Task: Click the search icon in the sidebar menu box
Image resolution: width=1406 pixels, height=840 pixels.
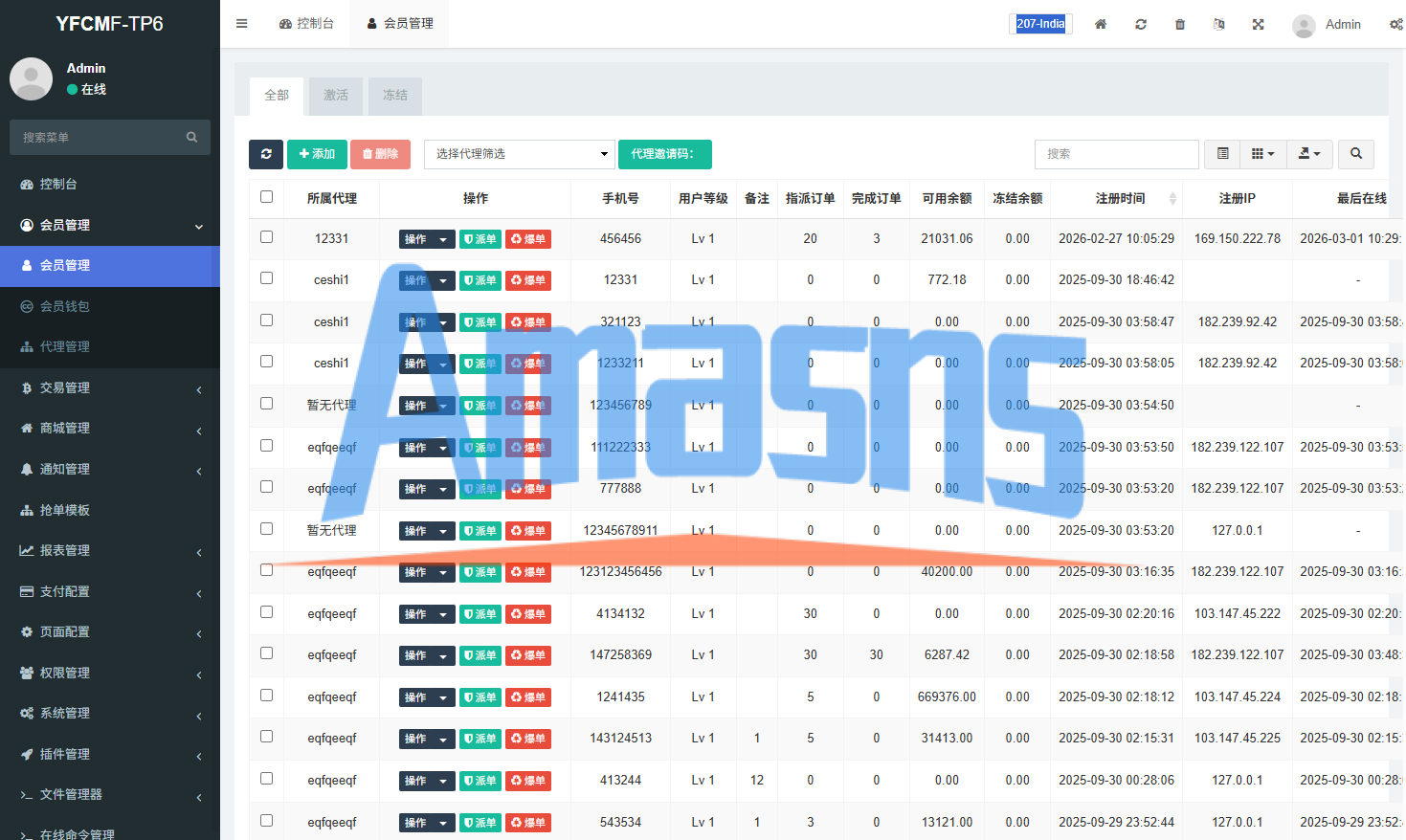Action: pos(191,138)
